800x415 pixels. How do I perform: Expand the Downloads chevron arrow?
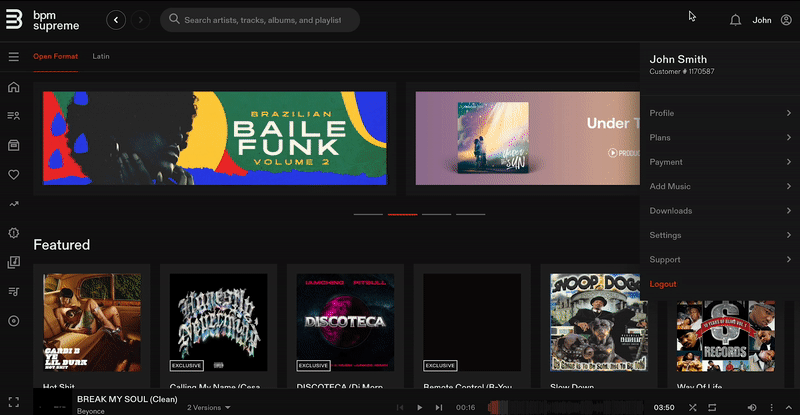pyautogui.click(x=789, y=210)
